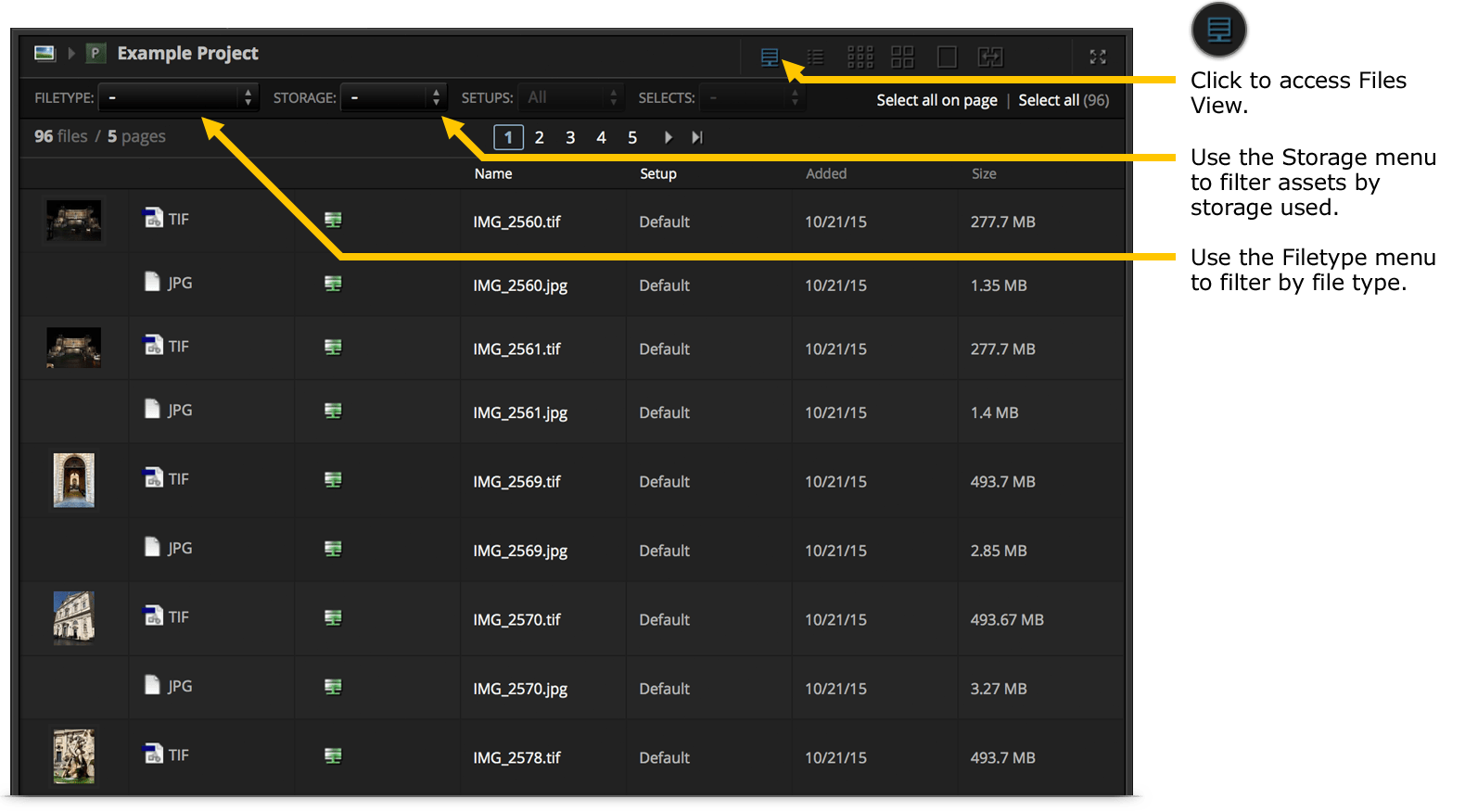Sort by the Setup column header
This screenshot has height=812, width=1465.
(x=658, y=173)
